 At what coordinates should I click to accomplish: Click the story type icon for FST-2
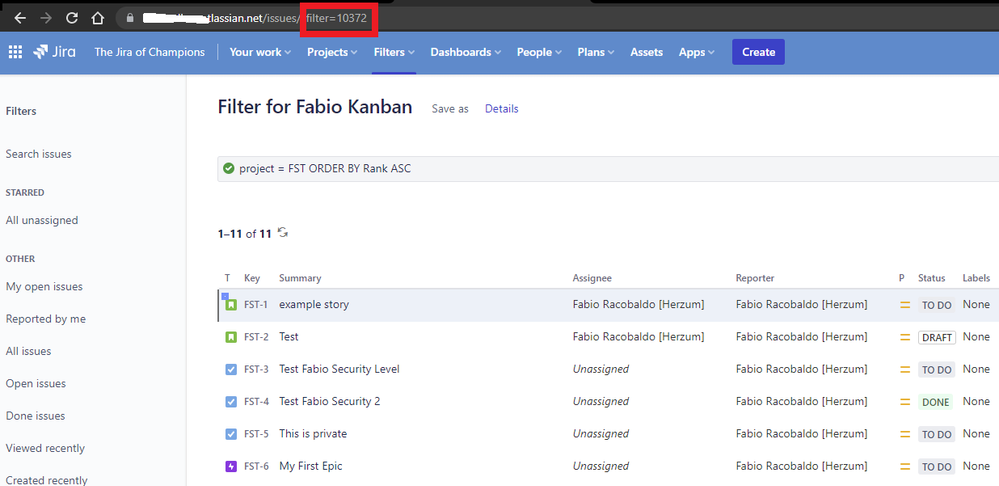231,337
